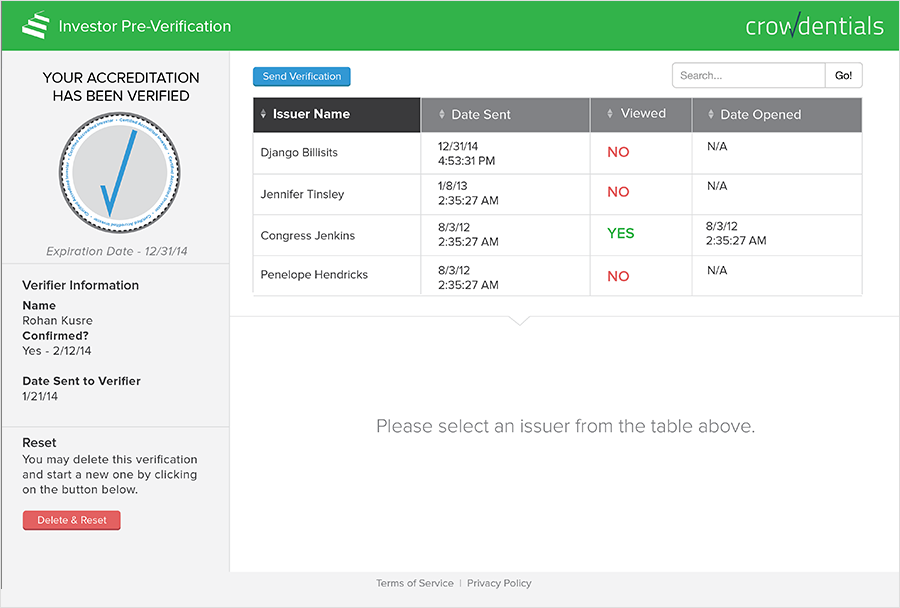The height and width of the screenshot is (608, 900).
Task: Choose the Congress Jenkins row
Action: coord(307,236)
